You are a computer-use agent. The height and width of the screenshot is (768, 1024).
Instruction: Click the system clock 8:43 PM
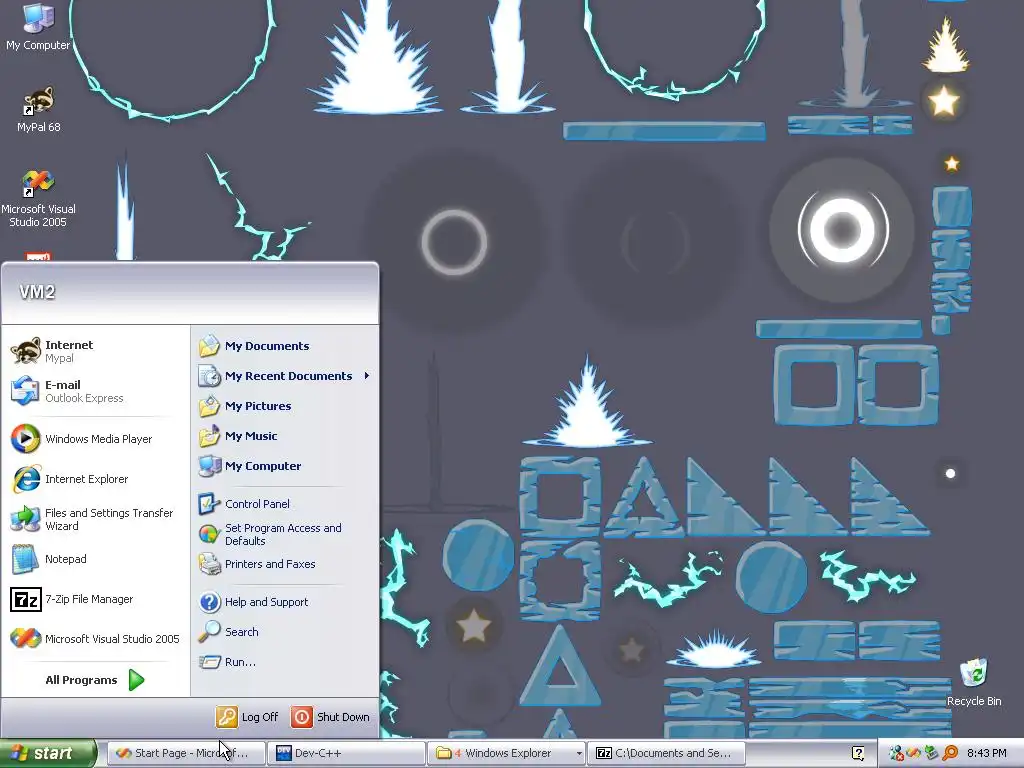click(x=987, y=753)
